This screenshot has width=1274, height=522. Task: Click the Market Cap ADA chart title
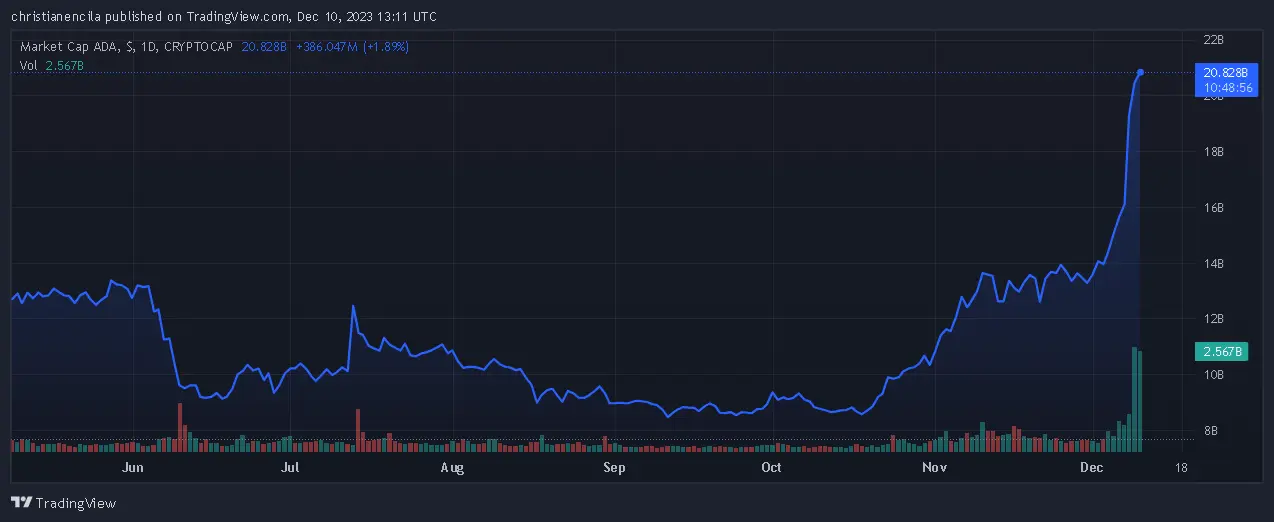127,47
